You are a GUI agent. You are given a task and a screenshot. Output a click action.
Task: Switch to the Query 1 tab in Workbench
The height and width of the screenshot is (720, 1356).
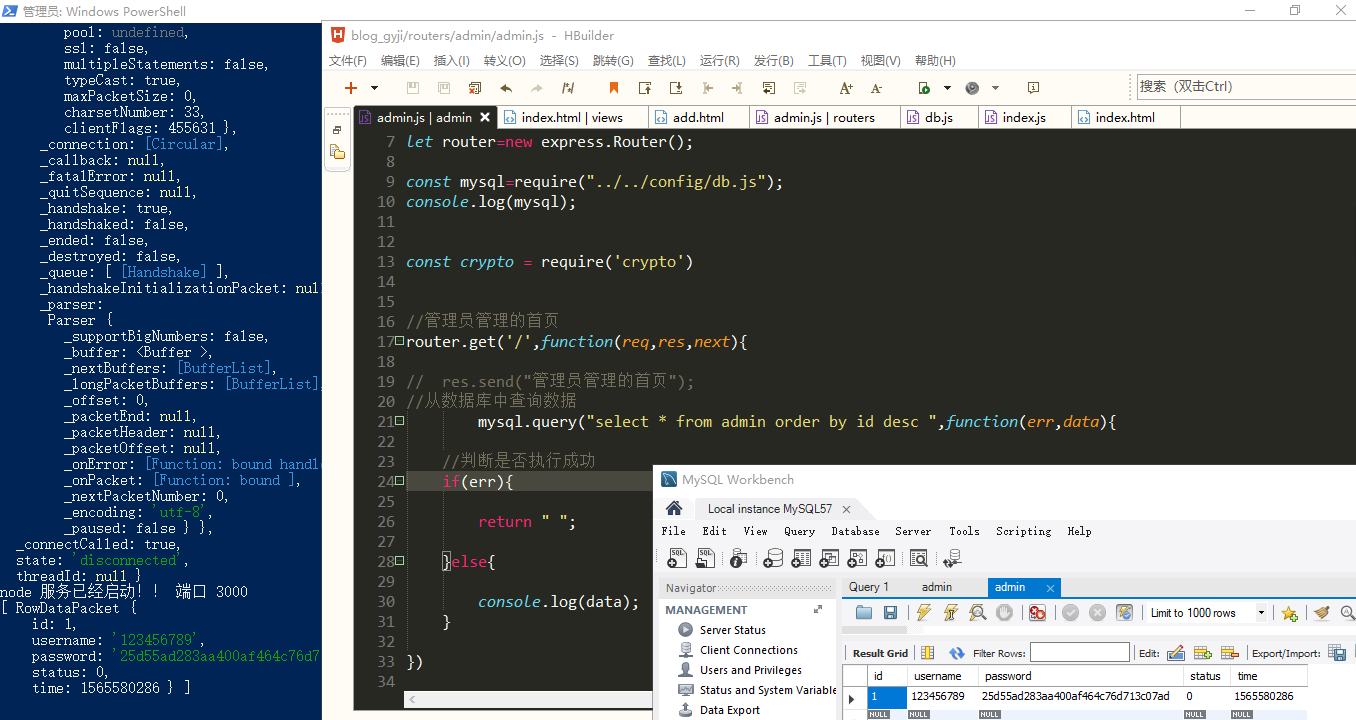pos(869,587)
